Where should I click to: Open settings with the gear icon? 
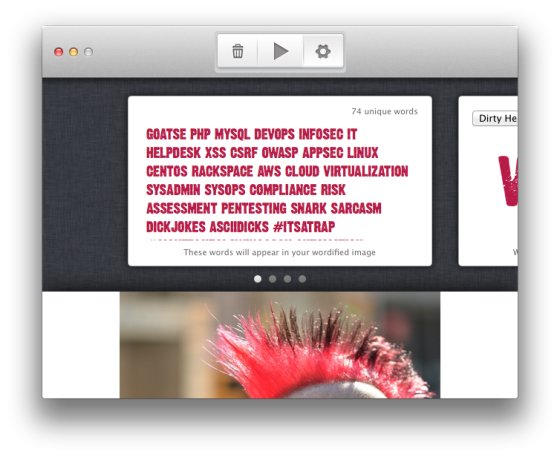323,51
